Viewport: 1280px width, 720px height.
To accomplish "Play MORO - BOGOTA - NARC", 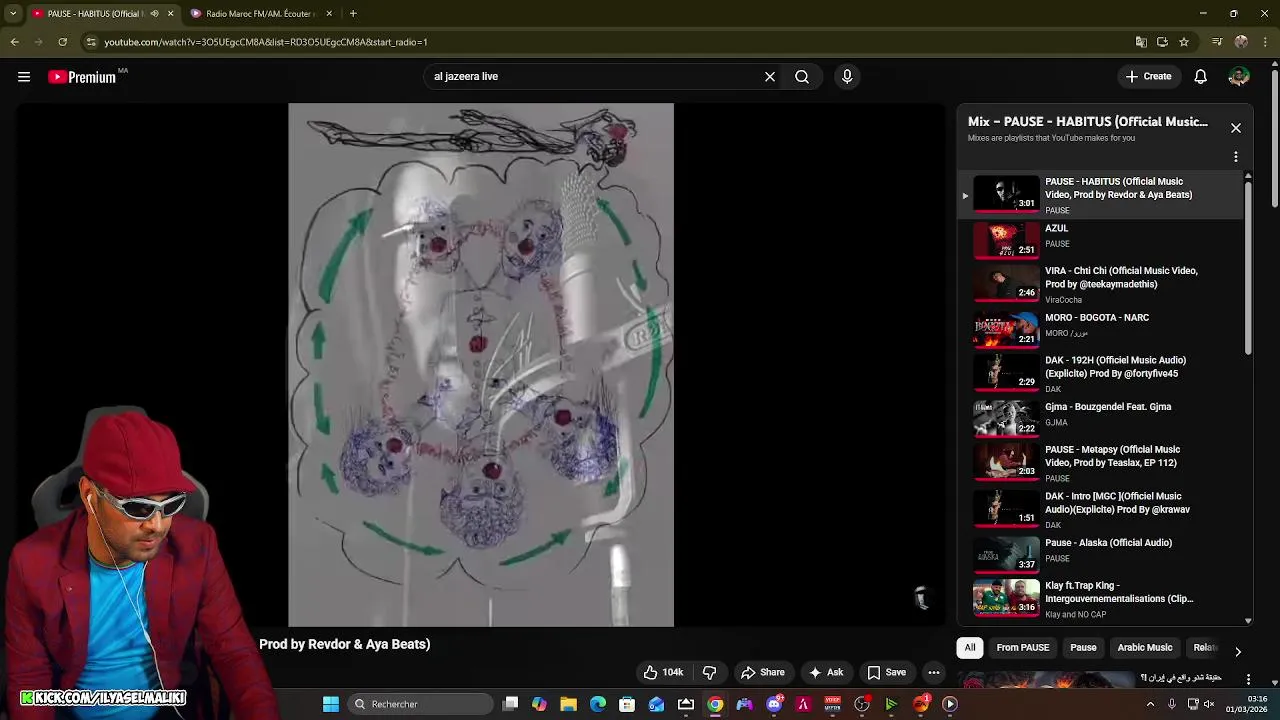I will pyautogui.click(x=1100, y=328).
